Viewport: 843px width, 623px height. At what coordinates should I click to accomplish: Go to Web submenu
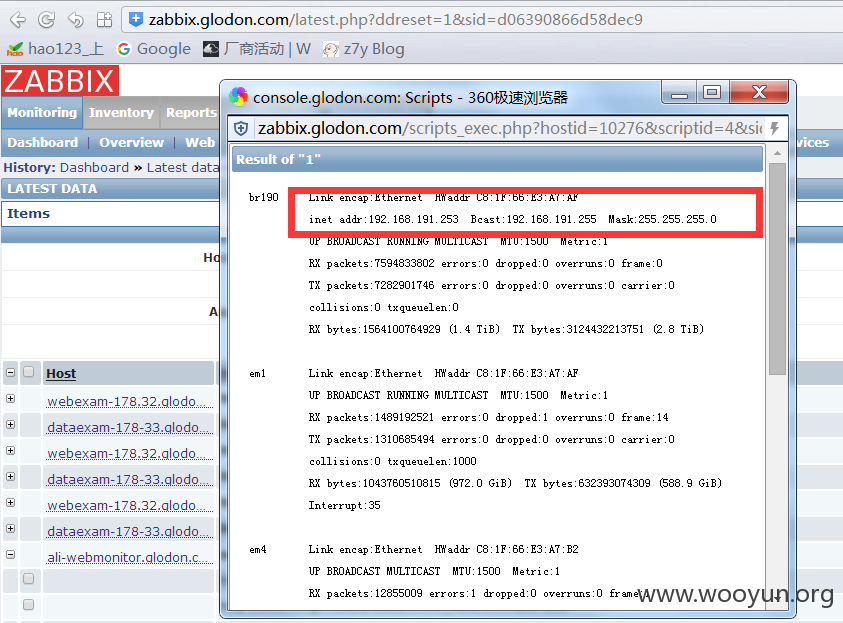pyautogui.click(x=200, y=142)
